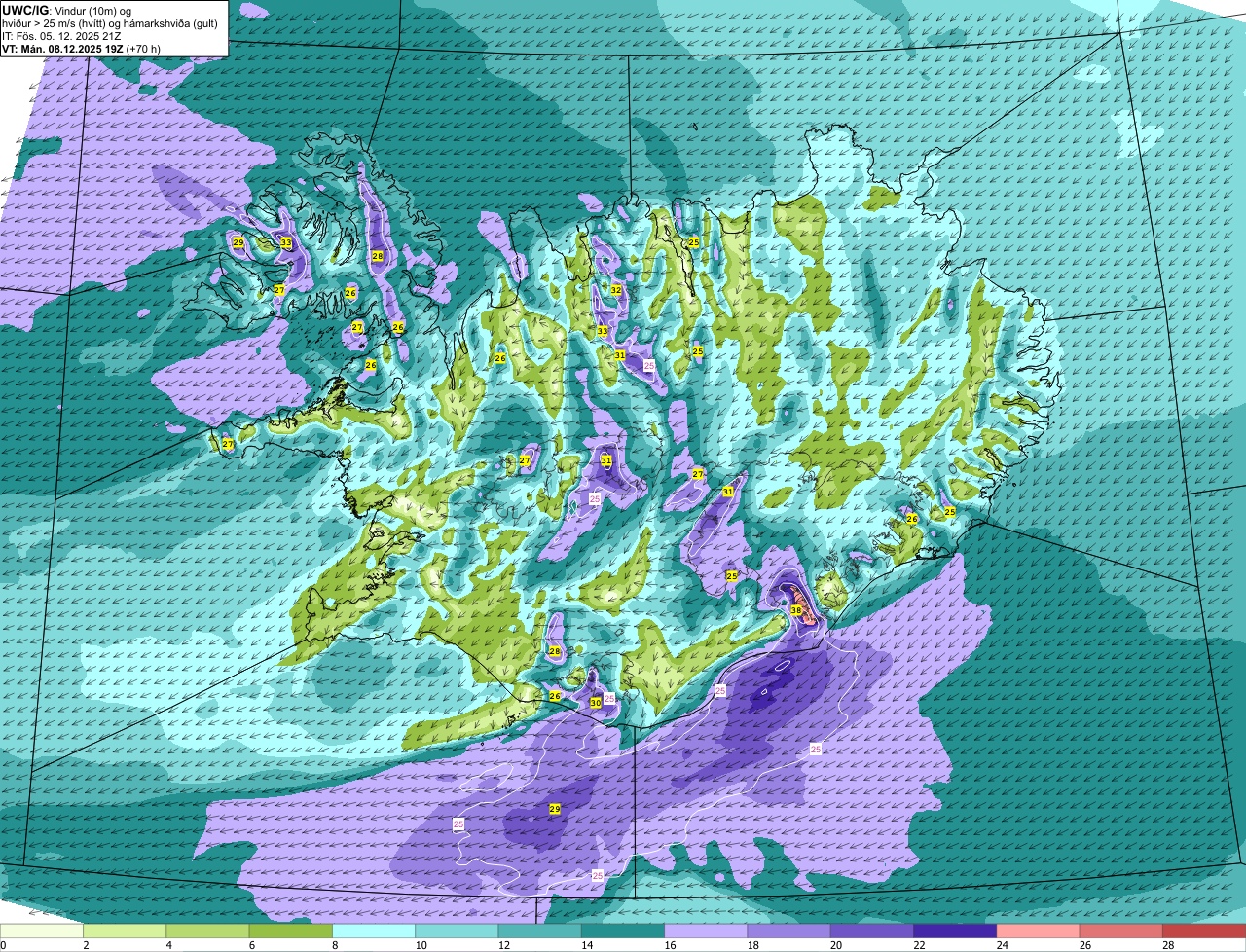
Task: Click the pale yellow 0–2 legend swatch
Action: click(42, 932)
